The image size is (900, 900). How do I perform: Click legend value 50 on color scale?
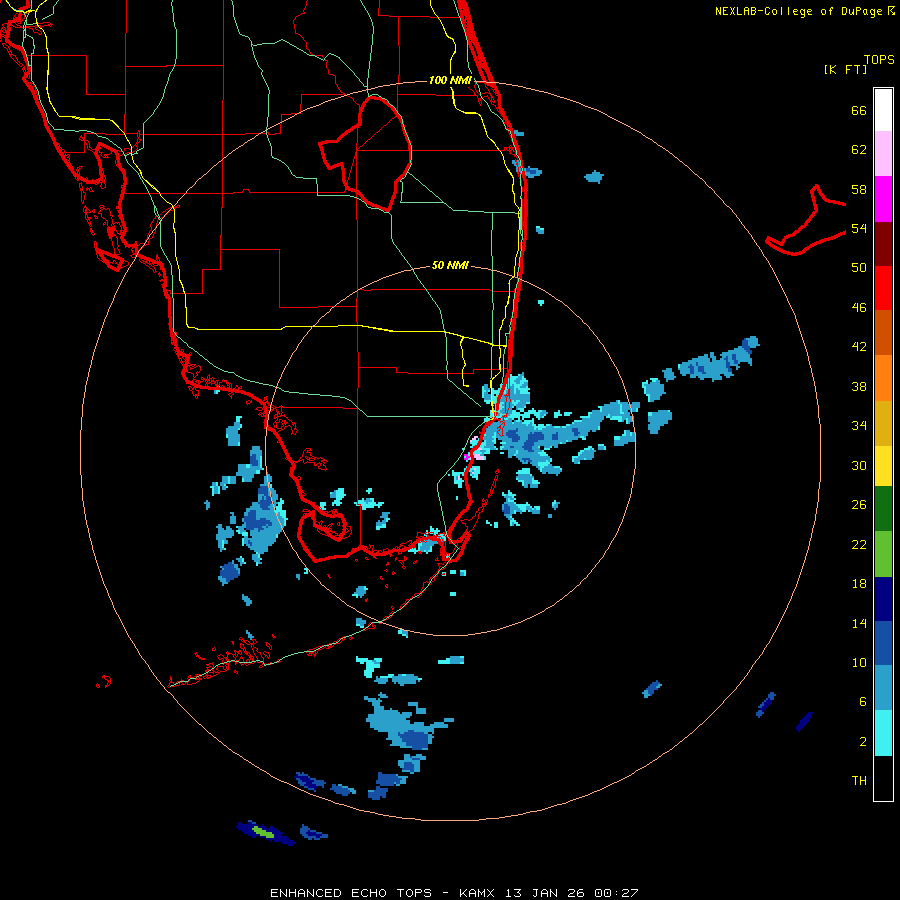(859, 268)
